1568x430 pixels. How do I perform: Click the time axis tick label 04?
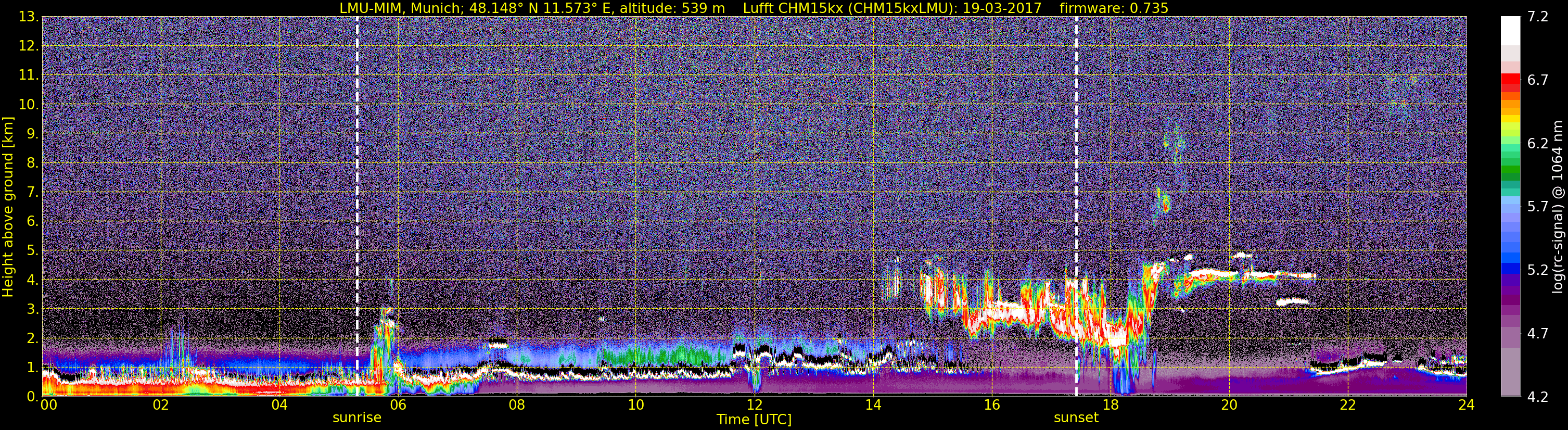[x=279, y=405]
